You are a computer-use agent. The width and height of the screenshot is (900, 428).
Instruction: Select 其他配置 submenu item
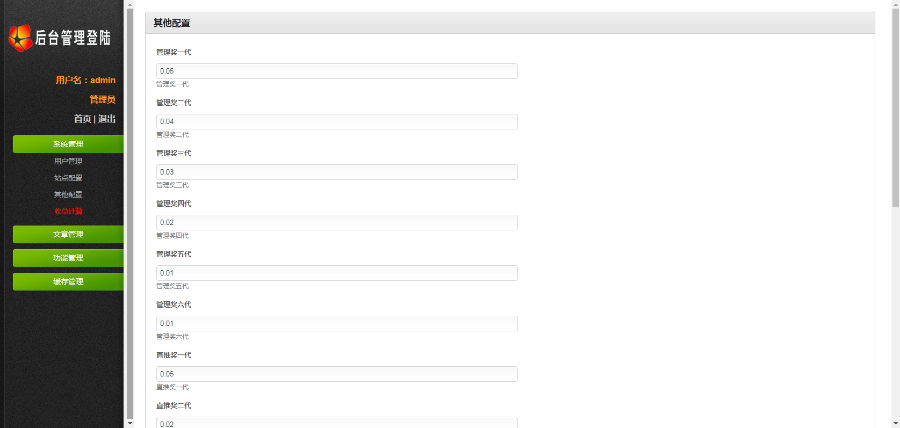point(68,194)
